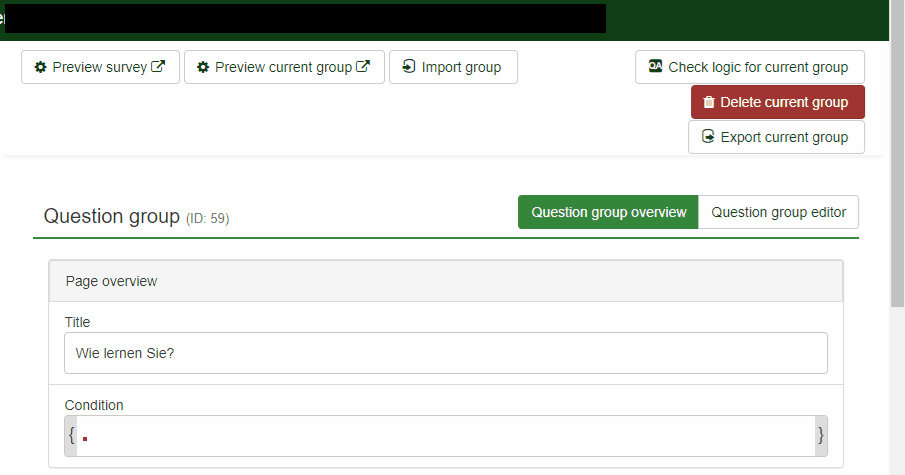Viewport: 905px width, 475px height.
Task: Click the QA icon on Check logic
Action: (655, 66)
